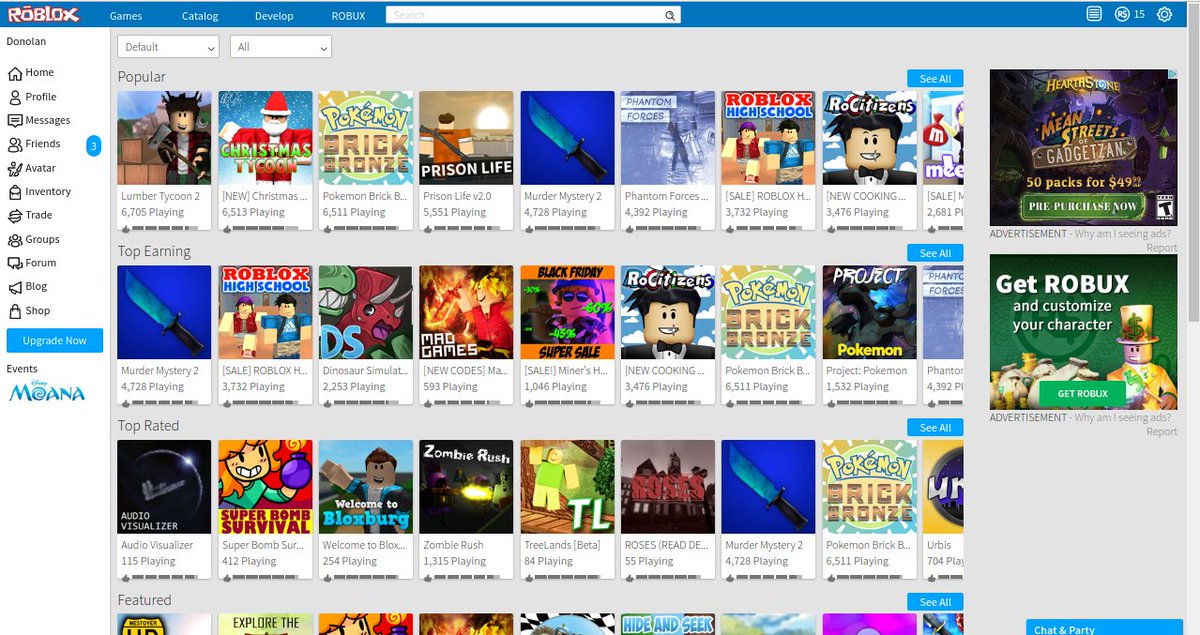Screen dimensions: 1200x635
Task: Open the Blog icon in the sidebar
Action: click(x=15, y=287)
